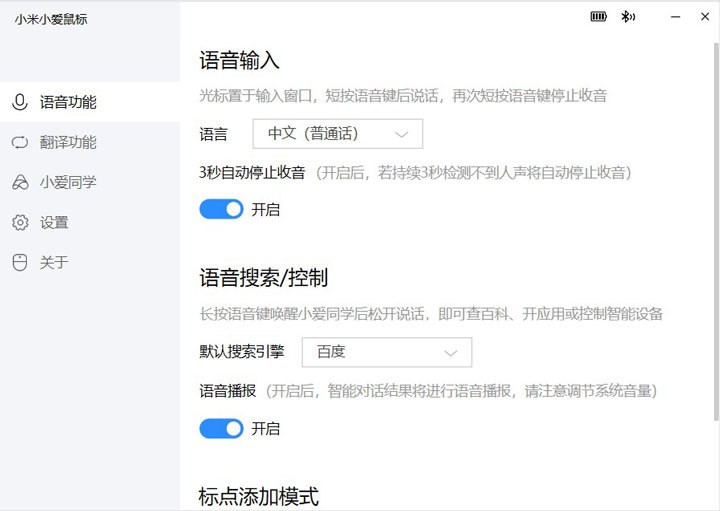Go to the 小爱同学 section
Screen dimensions: 720x511
90,182
